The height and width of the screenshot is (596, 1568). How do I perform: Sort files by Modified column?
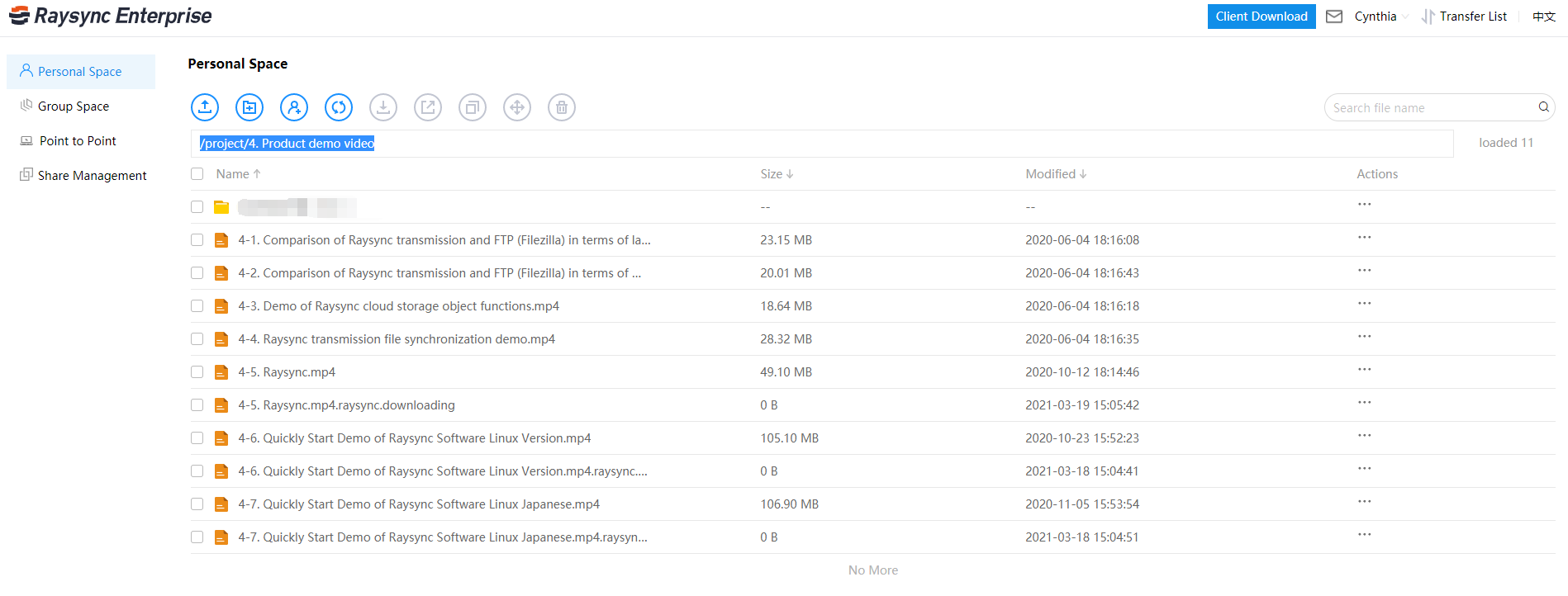pos(1056,174)
